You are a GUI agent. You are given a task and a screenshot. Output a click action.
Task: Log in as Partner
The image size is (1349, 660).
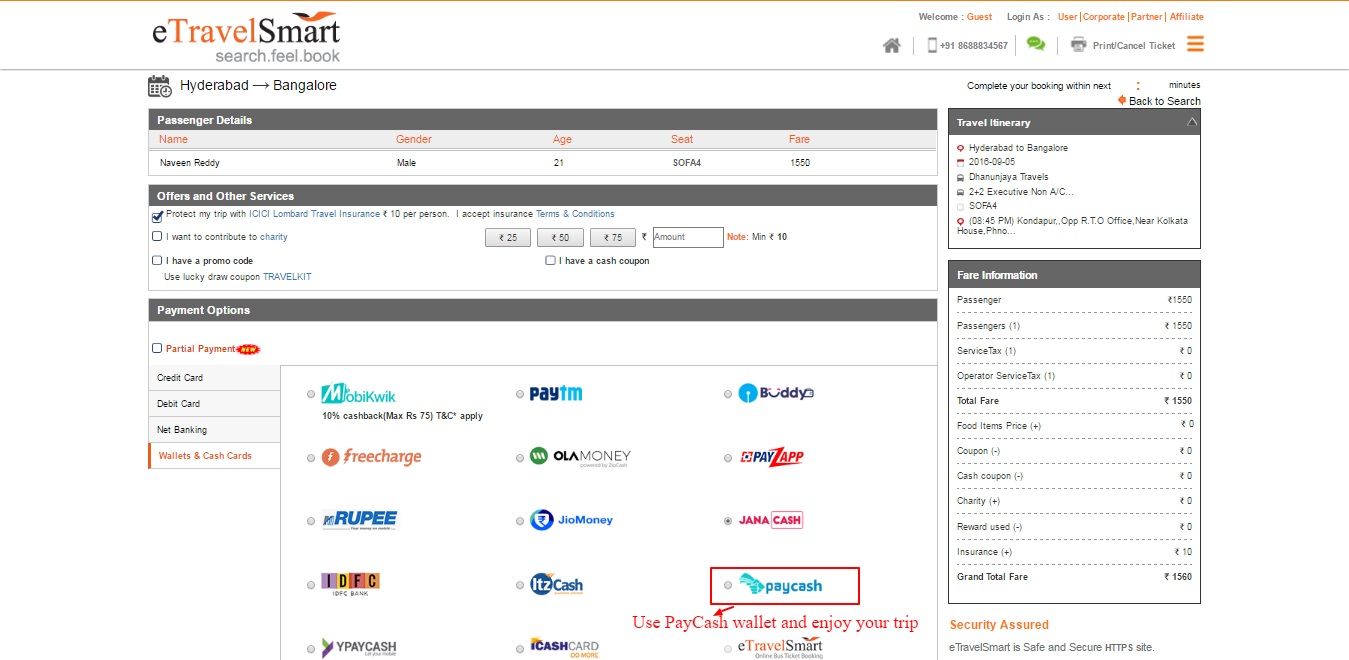click(x=1146, y=17)
